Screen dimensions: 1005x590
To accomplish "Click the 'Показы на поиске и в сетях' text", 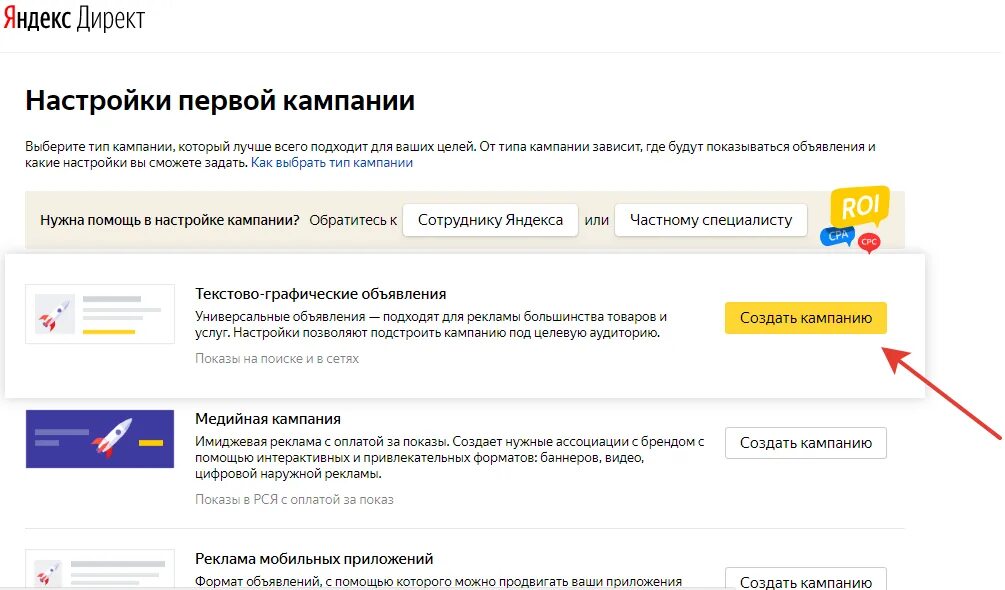I will [277, 359].
